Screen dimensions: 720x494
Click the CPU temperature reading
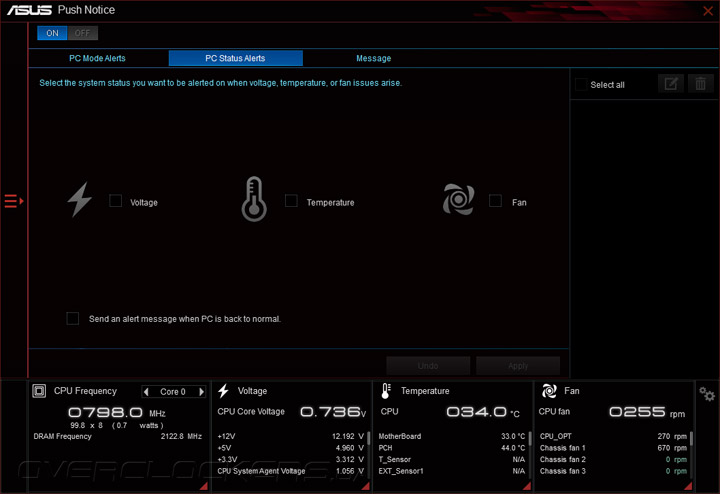(483, 412)
